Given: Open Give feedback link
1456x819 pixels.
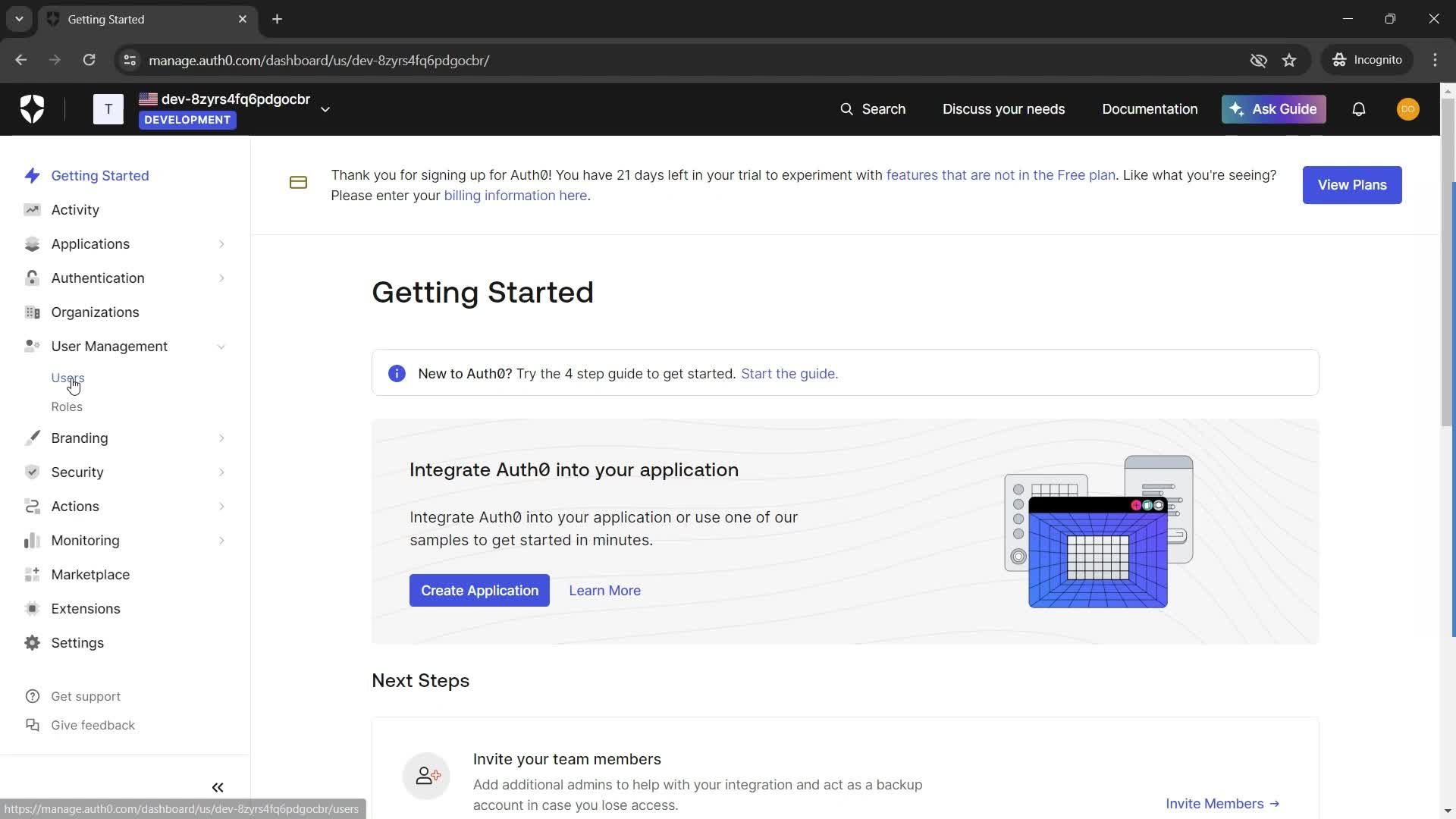Looking at the screenshot, I should [93, 726].
